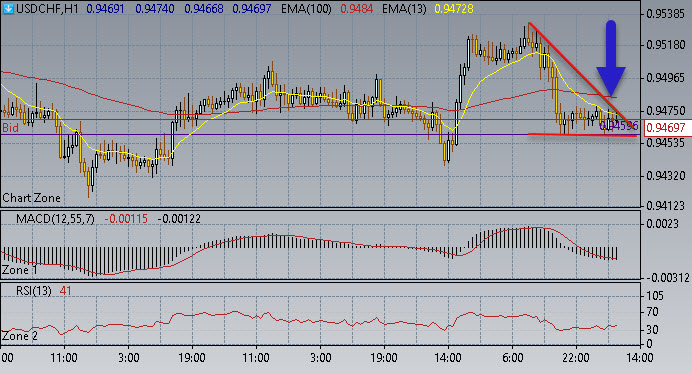Screen dimensions: 692x374
Task: Click the MACD scale value 0.0023
Action: pyautogui.click(x=662, y=224)
